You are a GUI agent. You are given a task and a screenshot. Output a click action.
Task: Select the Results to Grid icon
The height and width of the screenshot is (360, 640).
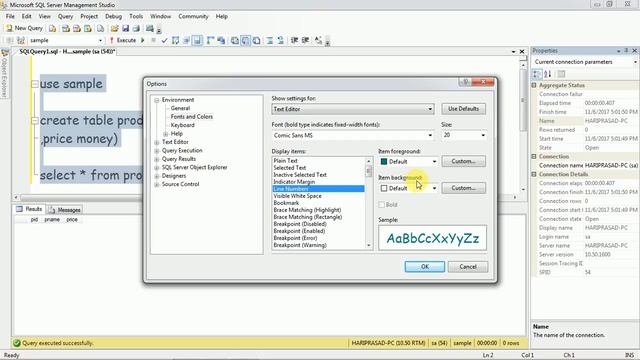(245, 40)
